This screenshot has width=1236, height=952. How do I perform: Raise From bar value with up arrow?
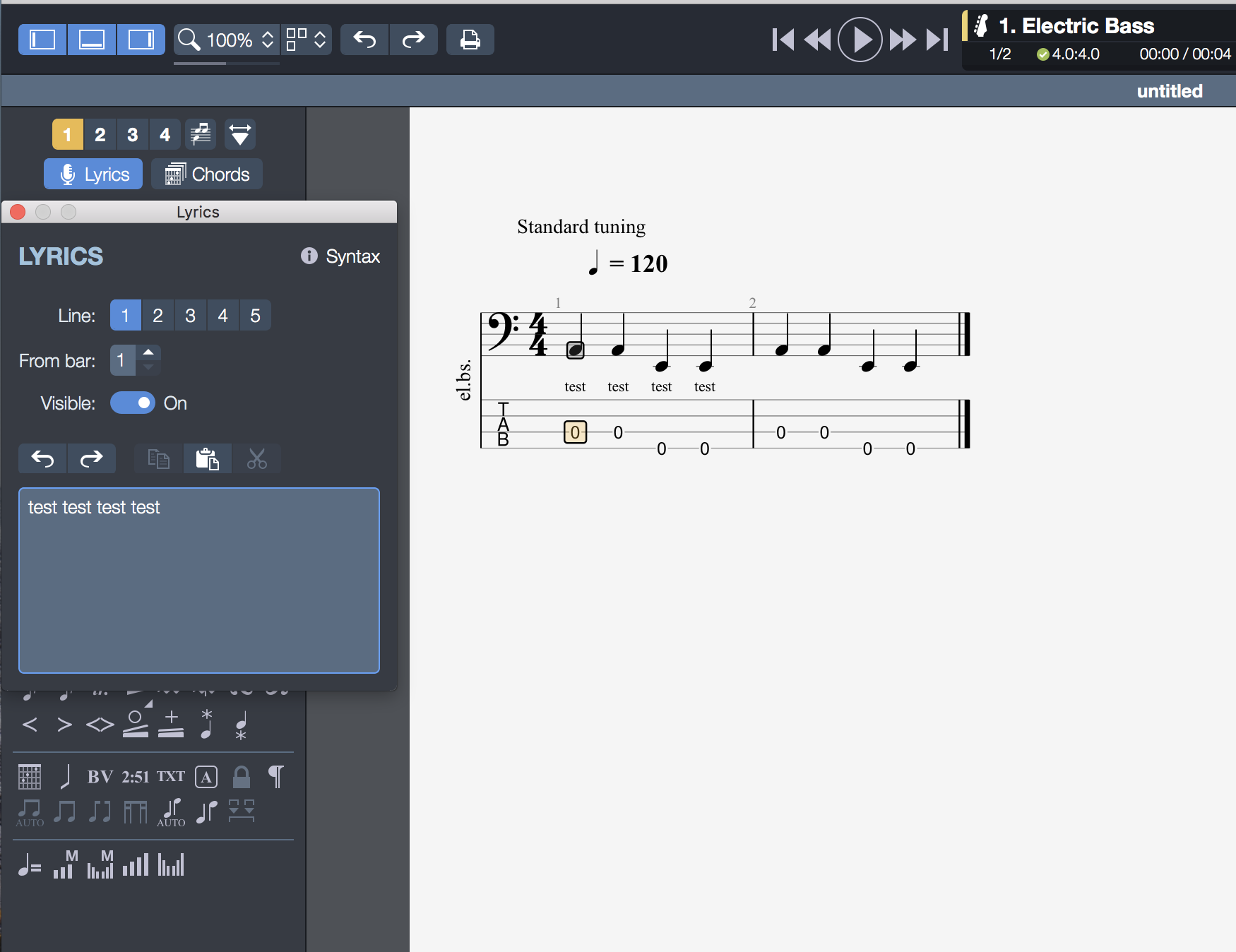(148, 353)
